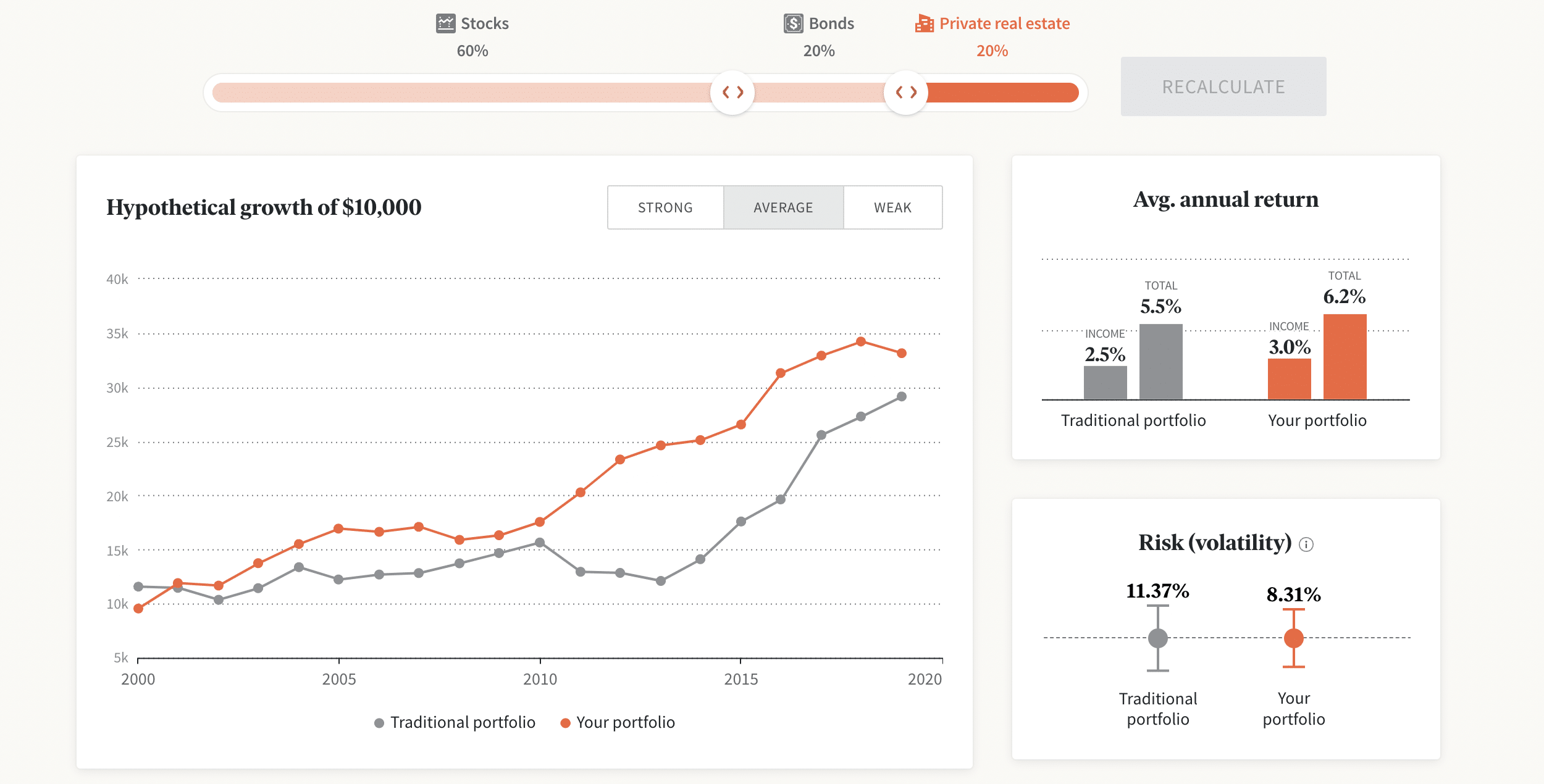Click the Stocks 60% value
Screen dimensions: 1544x784
click(x=472, y=51)
